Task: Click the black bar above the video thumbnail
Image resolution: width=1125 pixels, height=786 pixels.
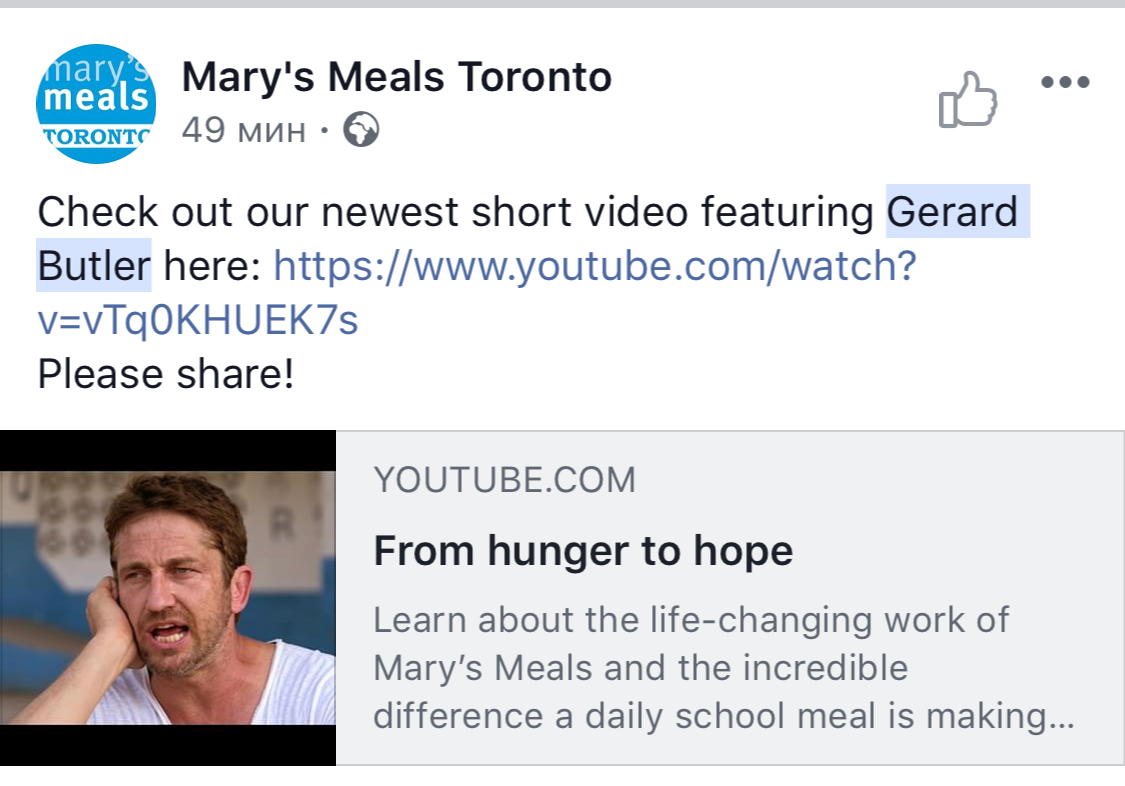Action: pyautogui.click(x=168, y=451)
